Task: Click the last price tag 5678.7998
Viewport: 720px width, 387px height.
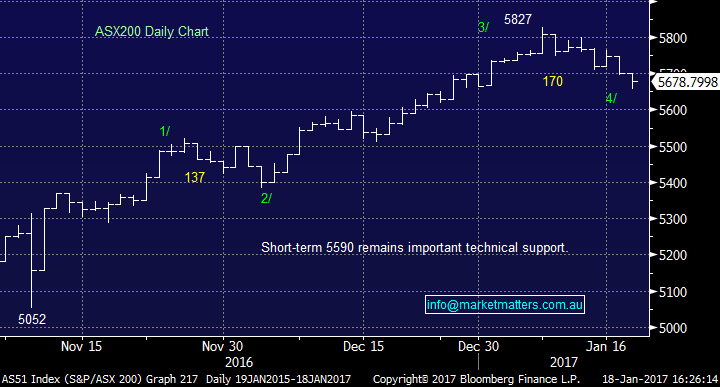Action: [686, 82]
